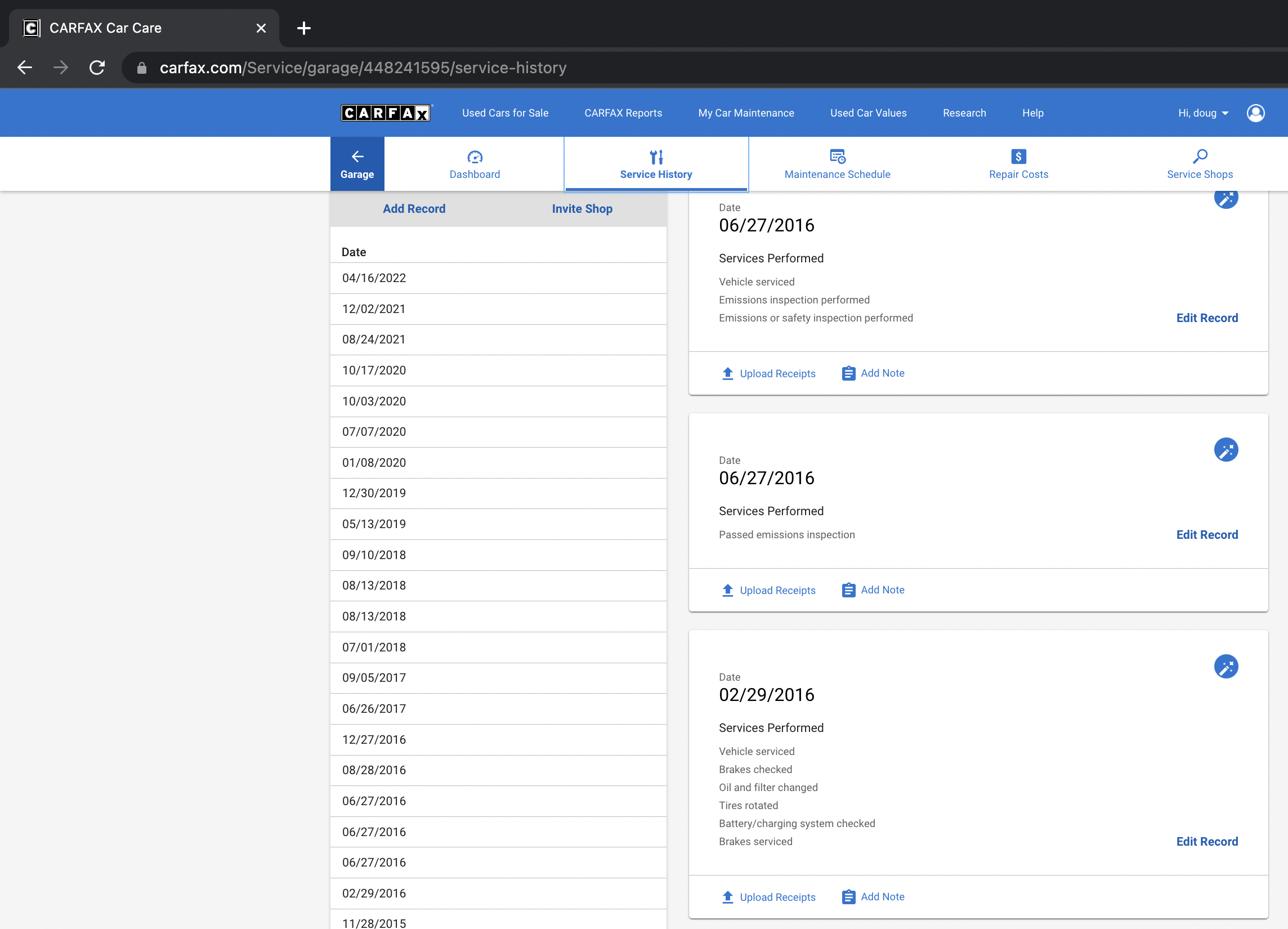Click the Dashboard gauge icon
This screenshot has width=1288, height=929.
click(475, 157)
